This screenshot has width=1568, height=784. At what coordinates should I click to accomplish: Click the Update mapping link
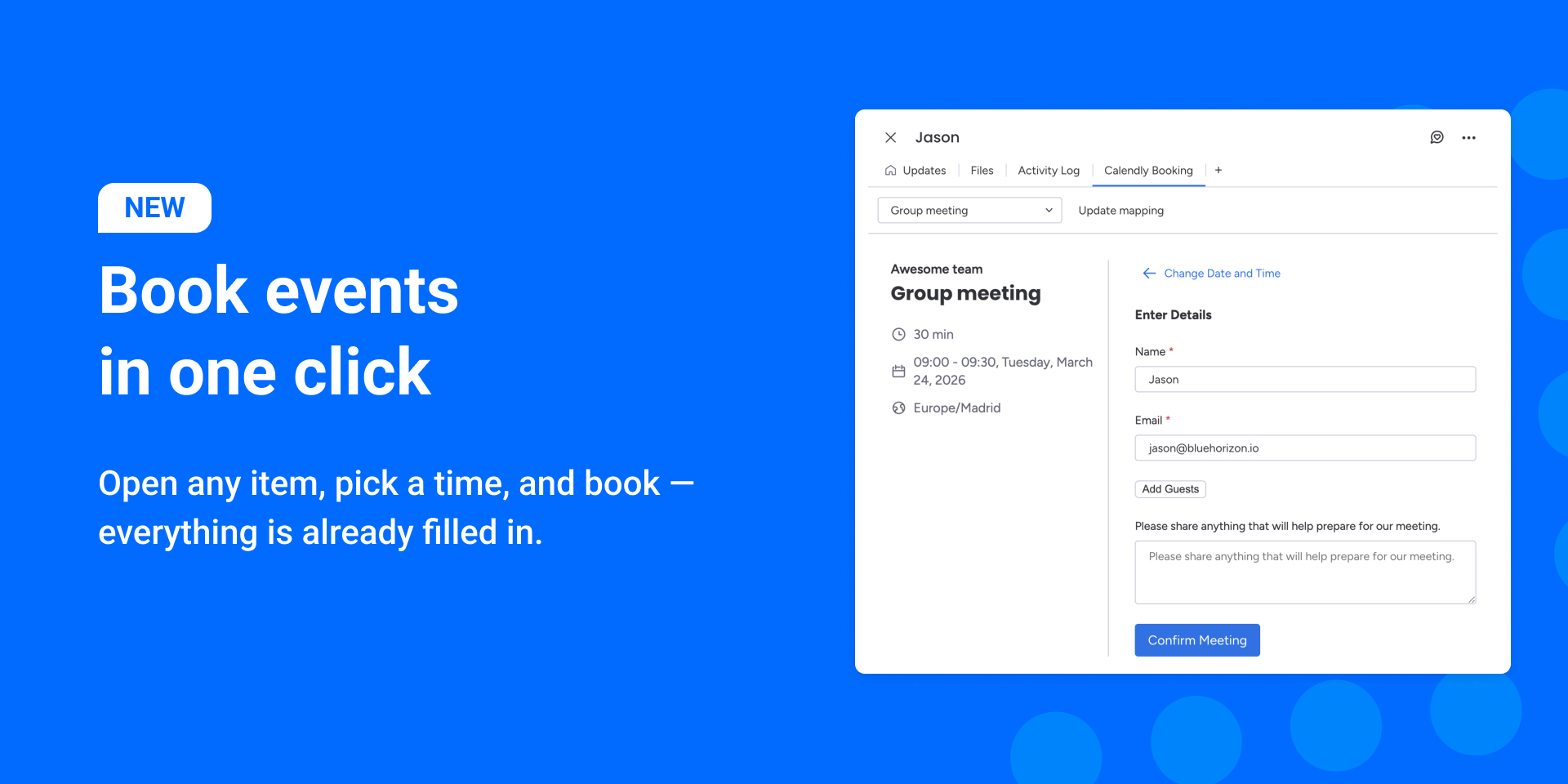click(1120, 211)
